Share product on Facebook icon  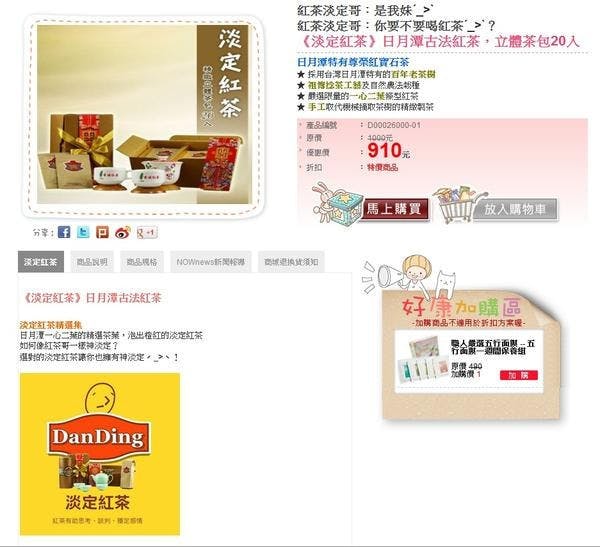tap(64, 232)
